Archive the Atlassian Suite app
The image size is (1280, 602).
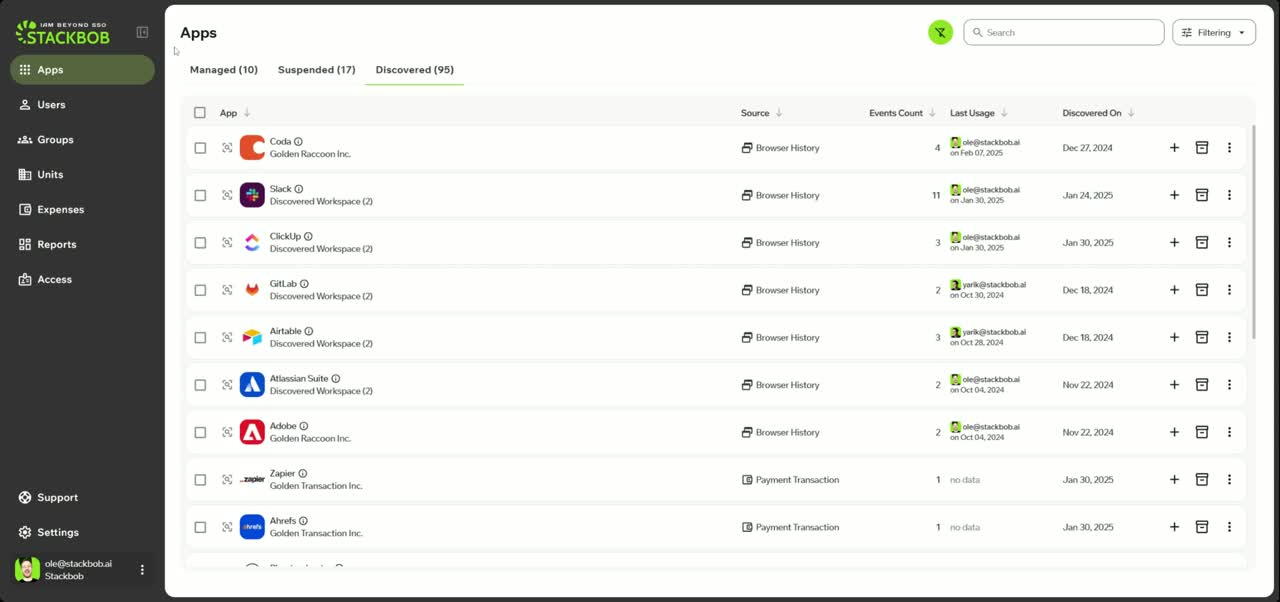coord(1202,385)
